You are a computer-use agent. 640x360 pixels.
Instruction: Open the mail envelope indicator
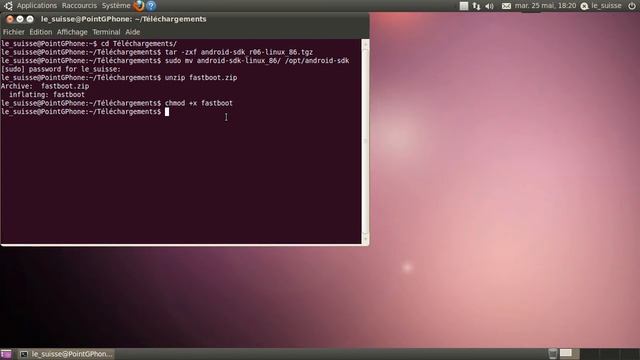pyautogui.click(x=506, y=6)
